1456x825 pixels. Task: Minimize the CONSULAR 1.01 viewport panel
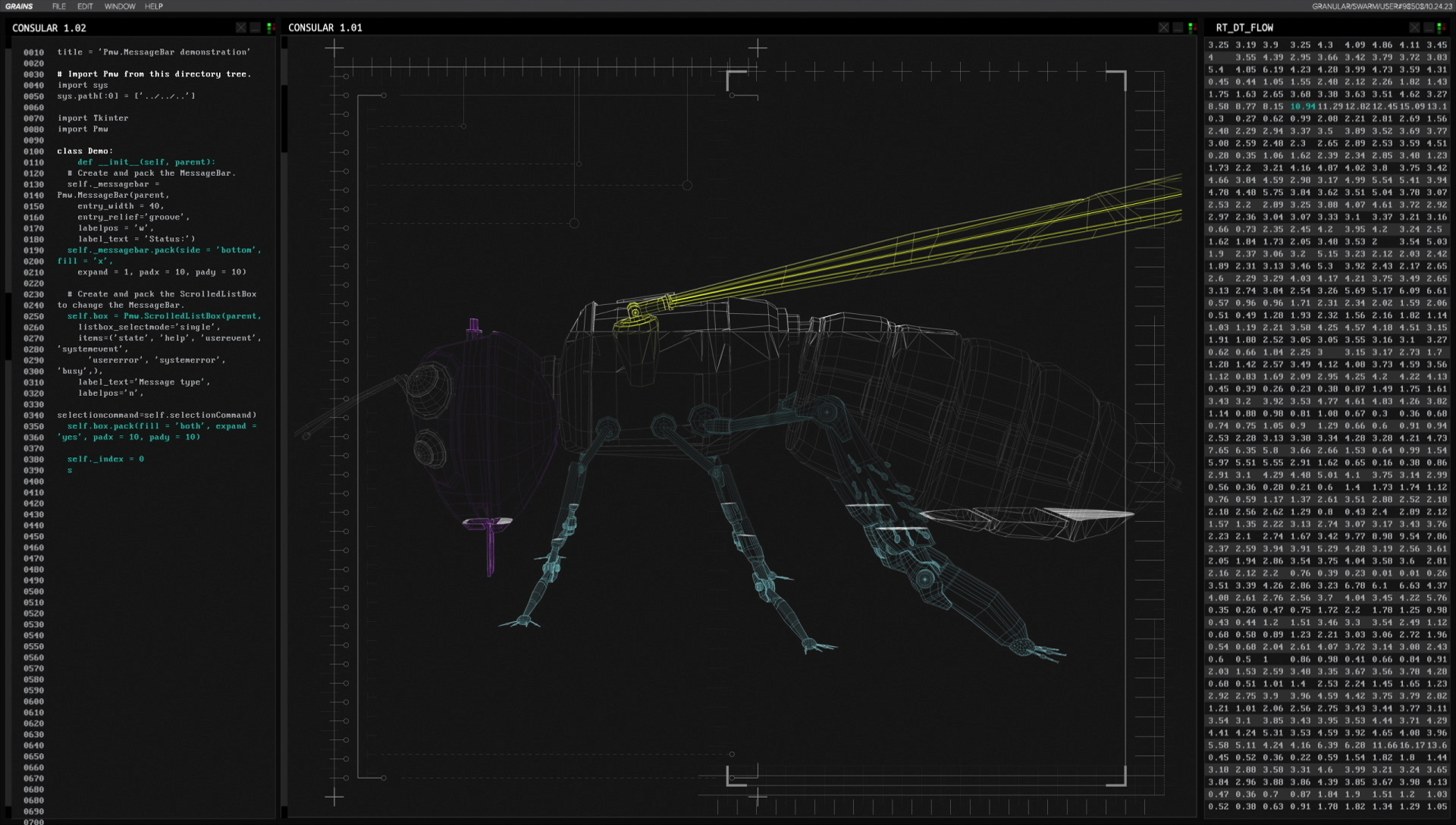[1178, 27]
